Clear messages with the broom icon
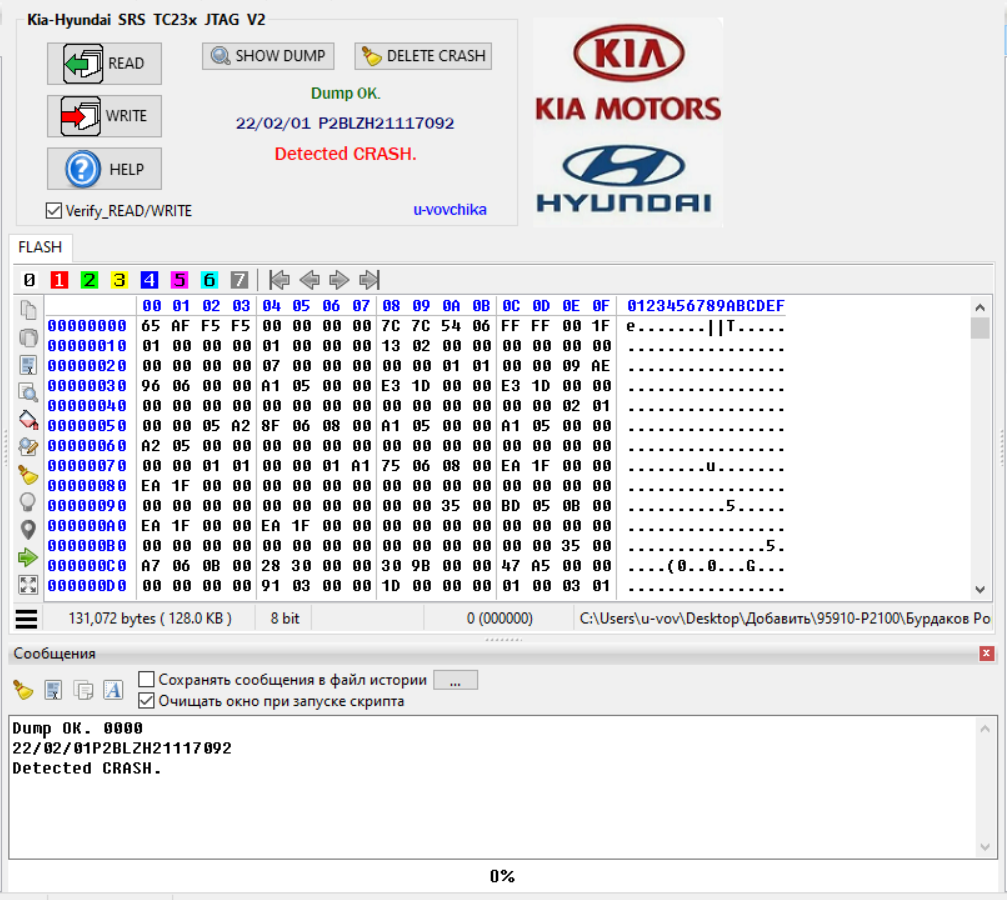The image size is (1007, 900). (23, 690)
